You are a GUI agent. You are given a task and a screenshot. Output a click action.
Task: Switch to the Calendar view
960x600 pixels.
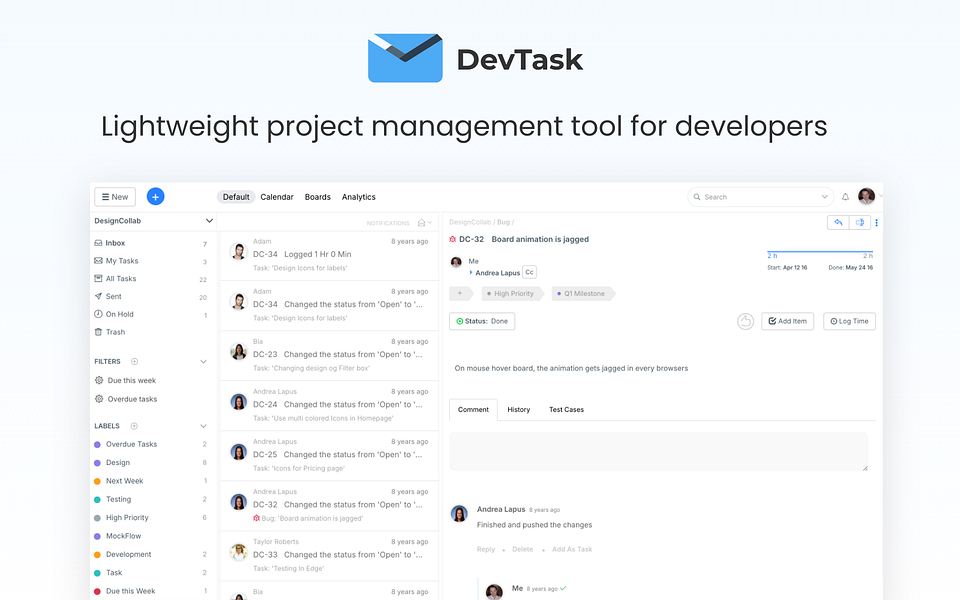(x=277, y=196)
